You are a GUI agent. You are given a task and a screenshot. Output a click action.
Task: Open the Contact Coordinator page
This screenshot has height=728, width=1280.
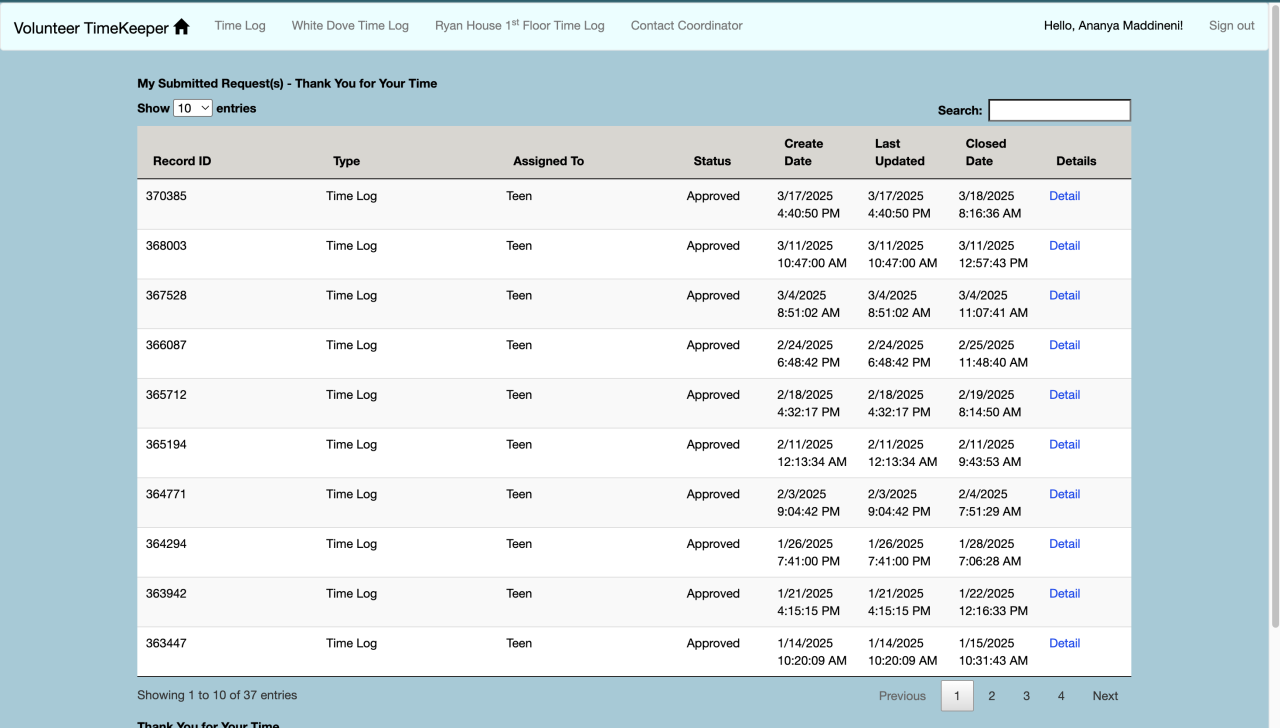click(686, 26)
